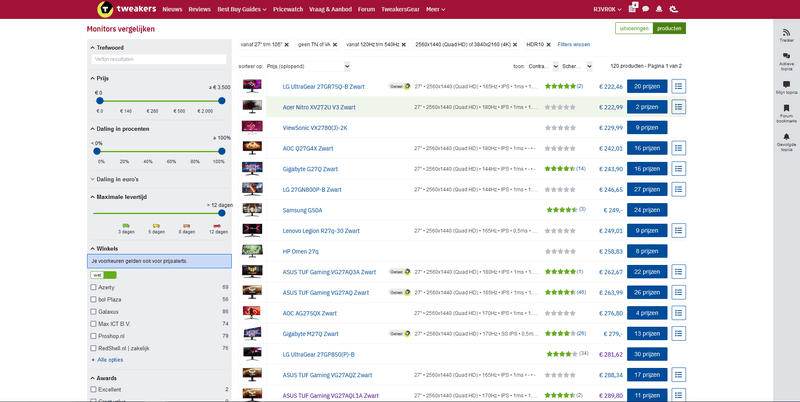Viewport: 800px width, 402px height.
Task: Open the HP Omen 27q product link
Action: coord(301,252)
